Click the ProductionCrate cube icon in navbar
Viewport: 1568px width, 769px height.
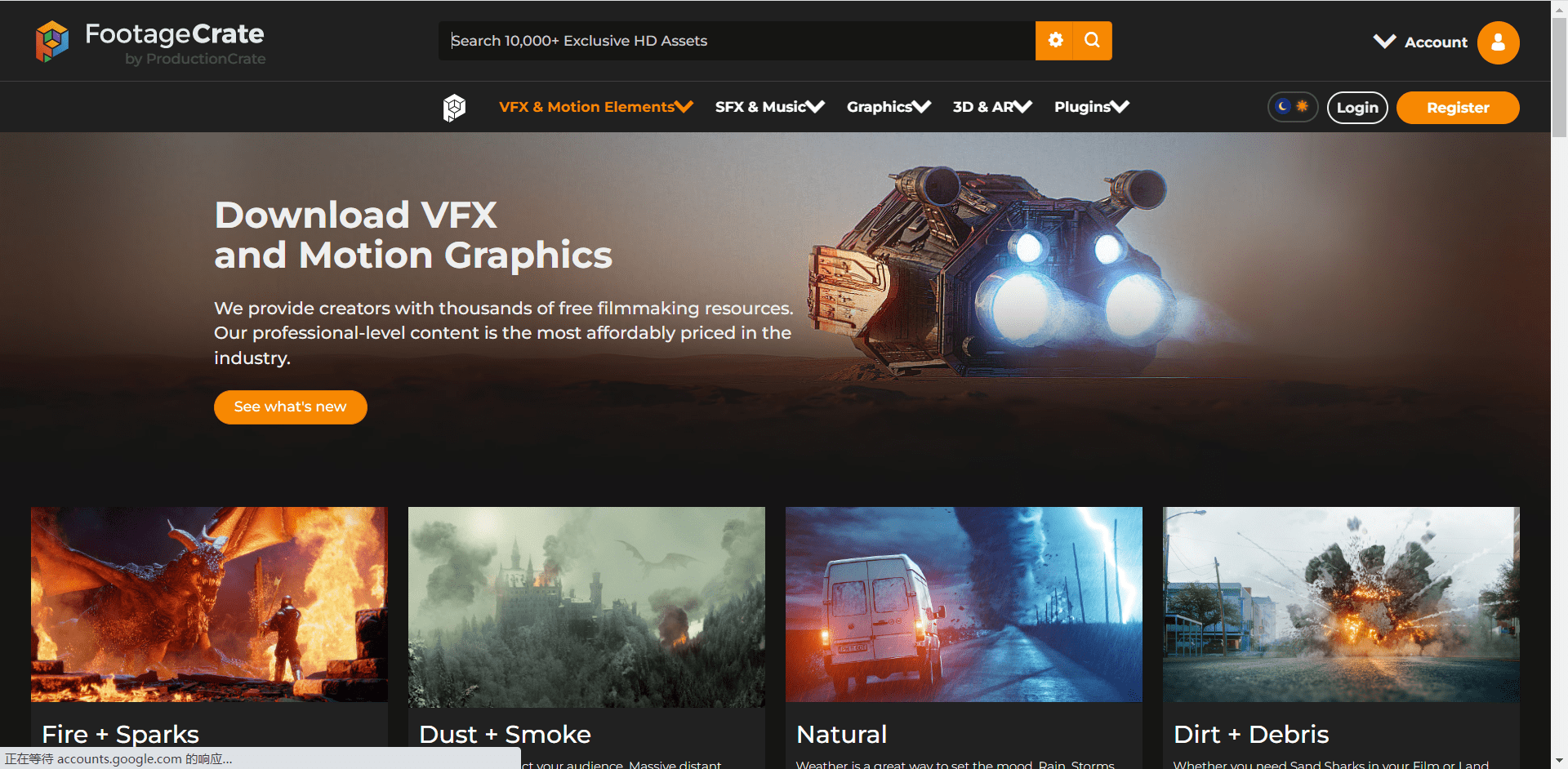point(454,107)
